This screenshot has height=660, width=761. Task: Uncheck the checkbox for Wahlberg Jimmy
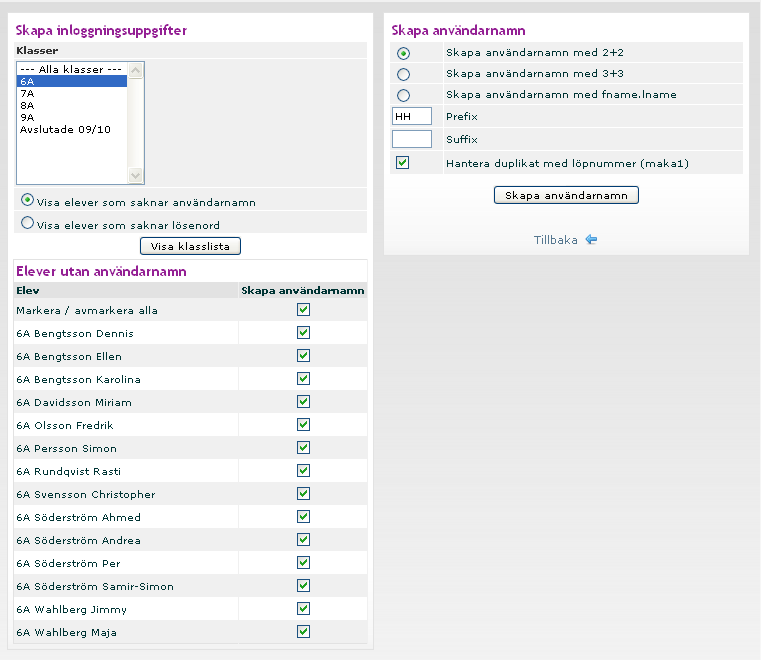303,609
